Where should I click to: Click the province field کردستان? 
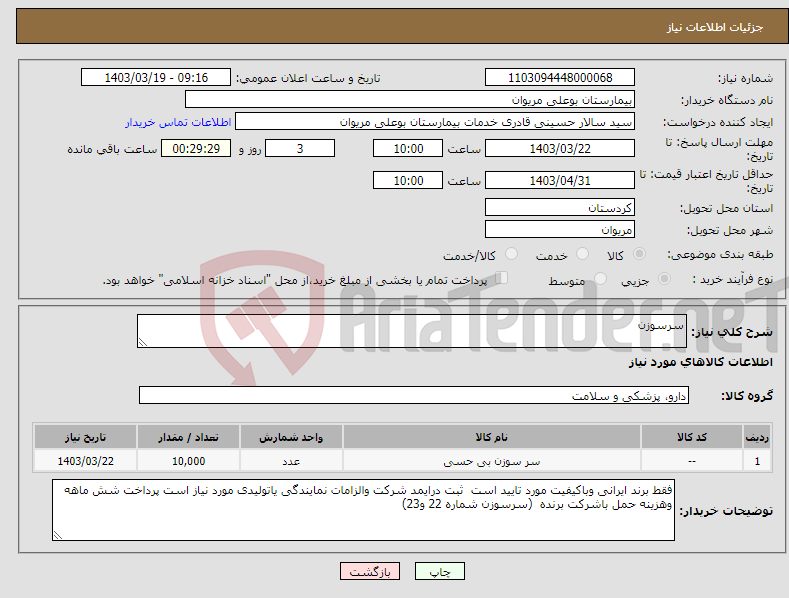[x=560, y=207]
